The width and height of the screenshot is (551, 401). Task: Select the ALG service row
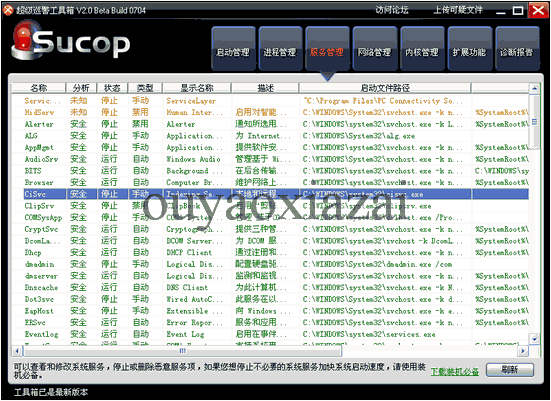pyautogui.click(x=270, y=136)
